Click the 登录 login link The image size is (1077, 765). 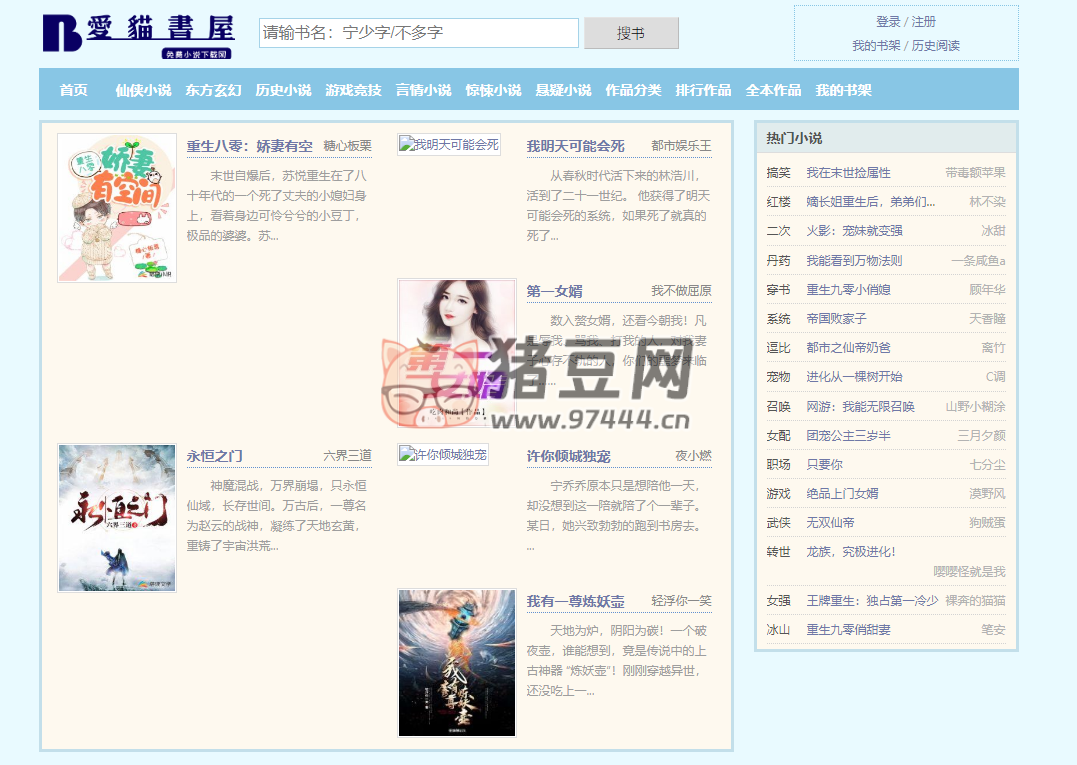point(888,22)
